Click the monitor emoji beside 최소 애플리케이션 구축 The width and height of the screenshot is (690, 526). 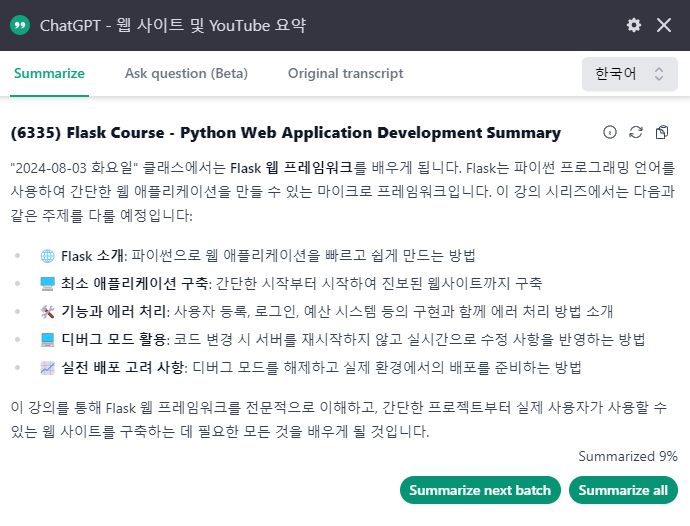pyautogui.click(x=47, y=283)
